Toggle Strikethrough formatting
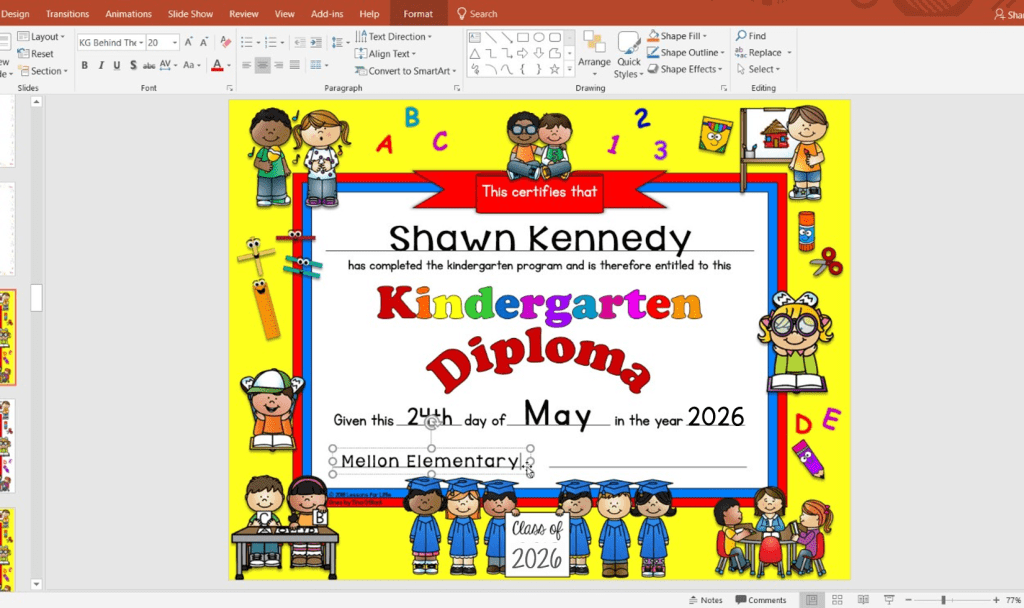The width and height of the screenshot is (1024, 608). coord(149,65)
